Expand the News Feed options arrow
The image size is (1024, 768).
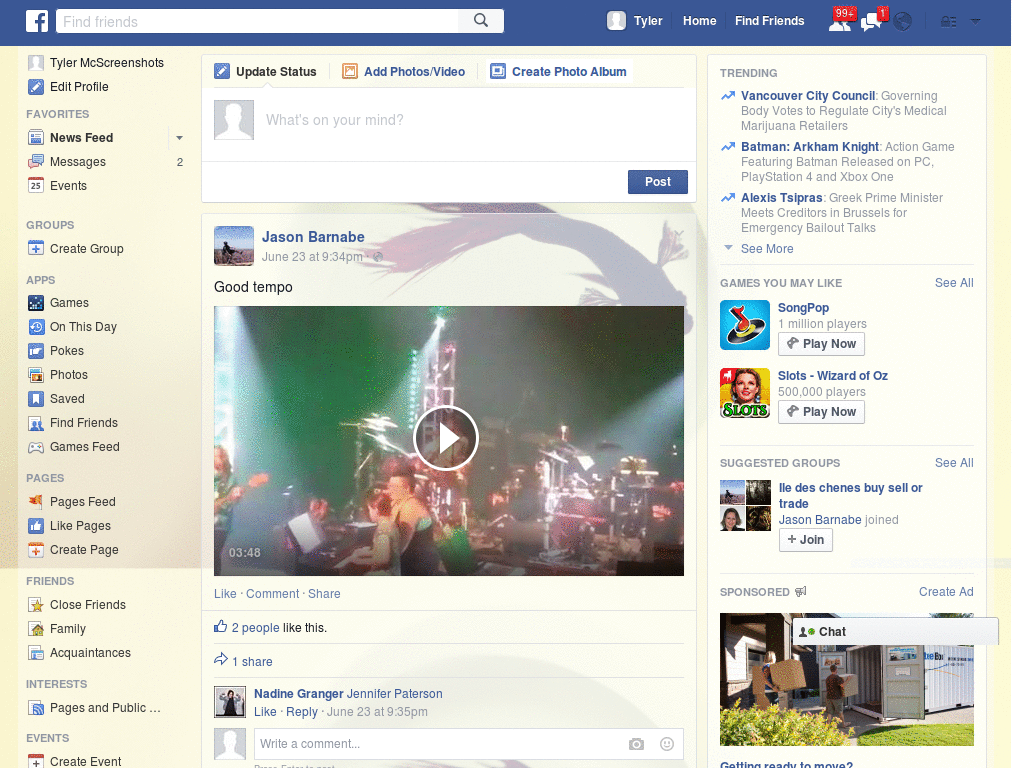[179, 137]
